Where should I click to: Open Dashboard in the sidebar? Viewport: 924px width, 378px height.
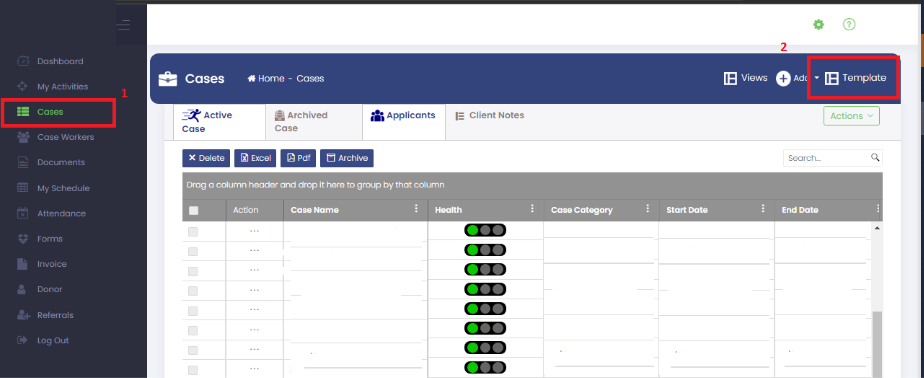pos(60,61)
